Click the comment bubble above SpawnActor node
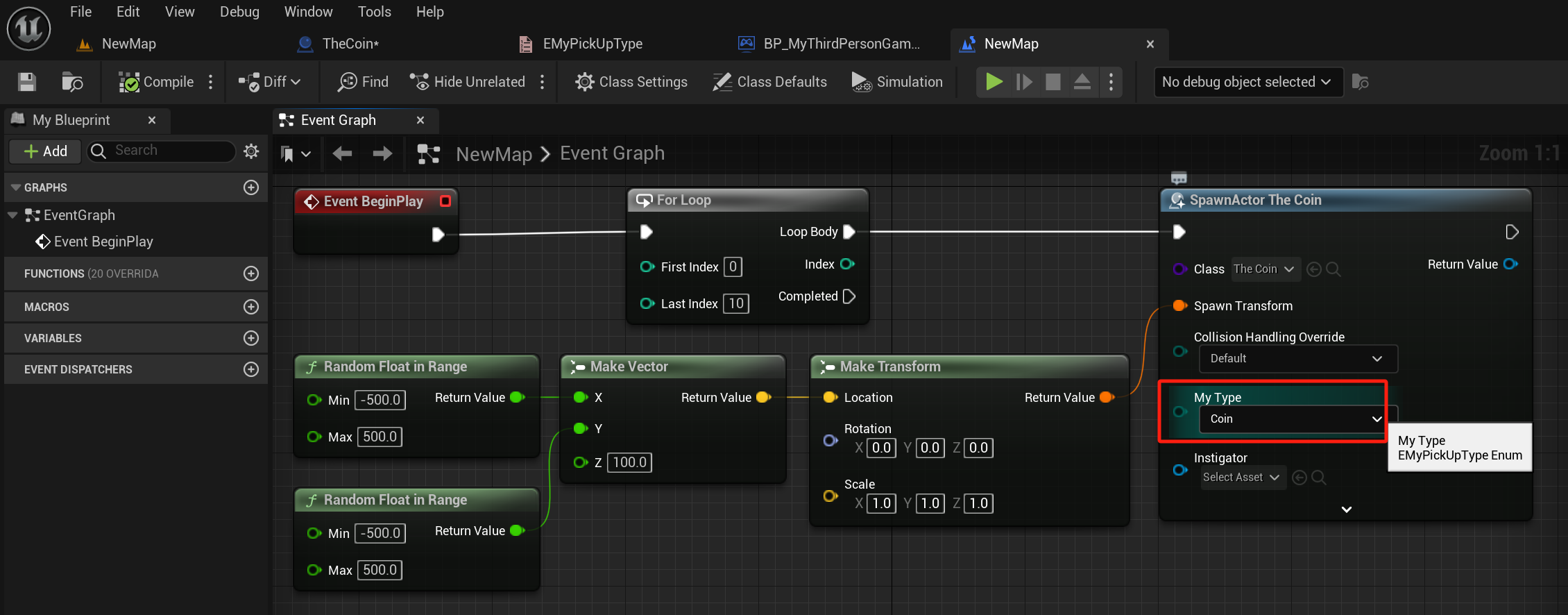 click(x=1179, y=178)
